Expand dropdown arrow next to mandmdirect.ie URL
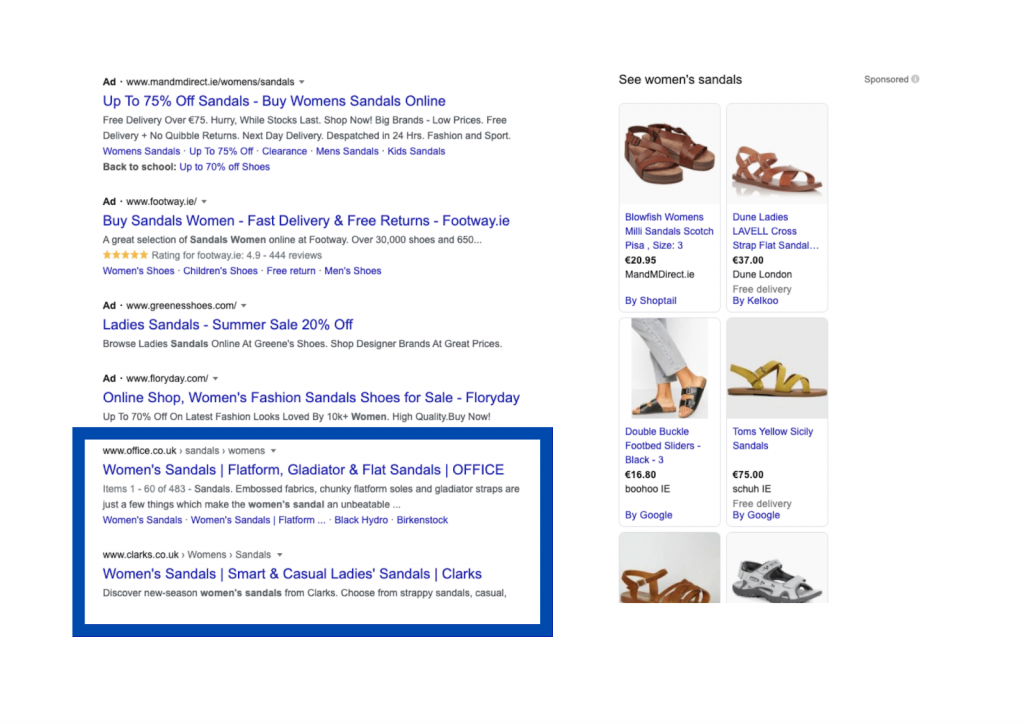 tap(302, 82)
